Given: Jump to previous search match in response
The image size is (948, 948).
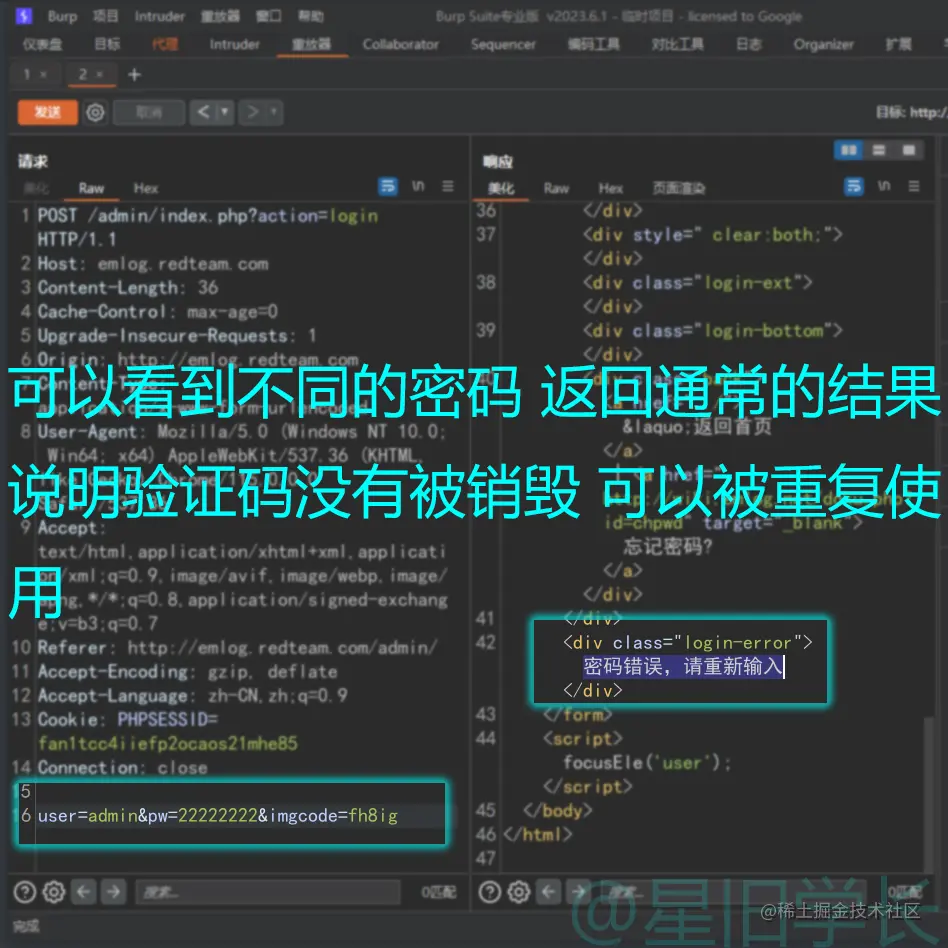Looking at the screenshot, I should tap(548, 892).
